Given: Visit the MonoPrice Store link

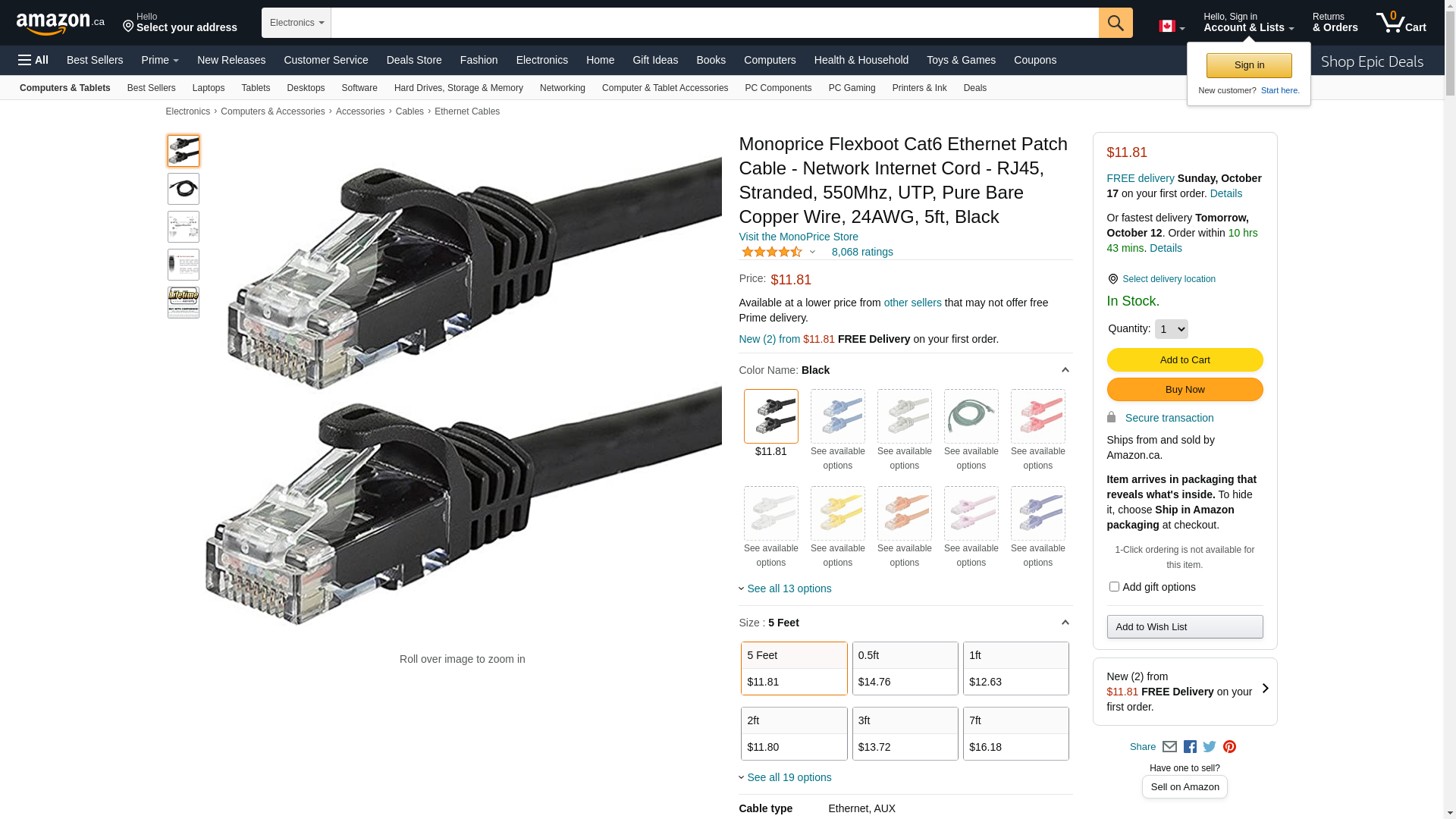Looking at the screenshot, I should (x=798, y=237).
